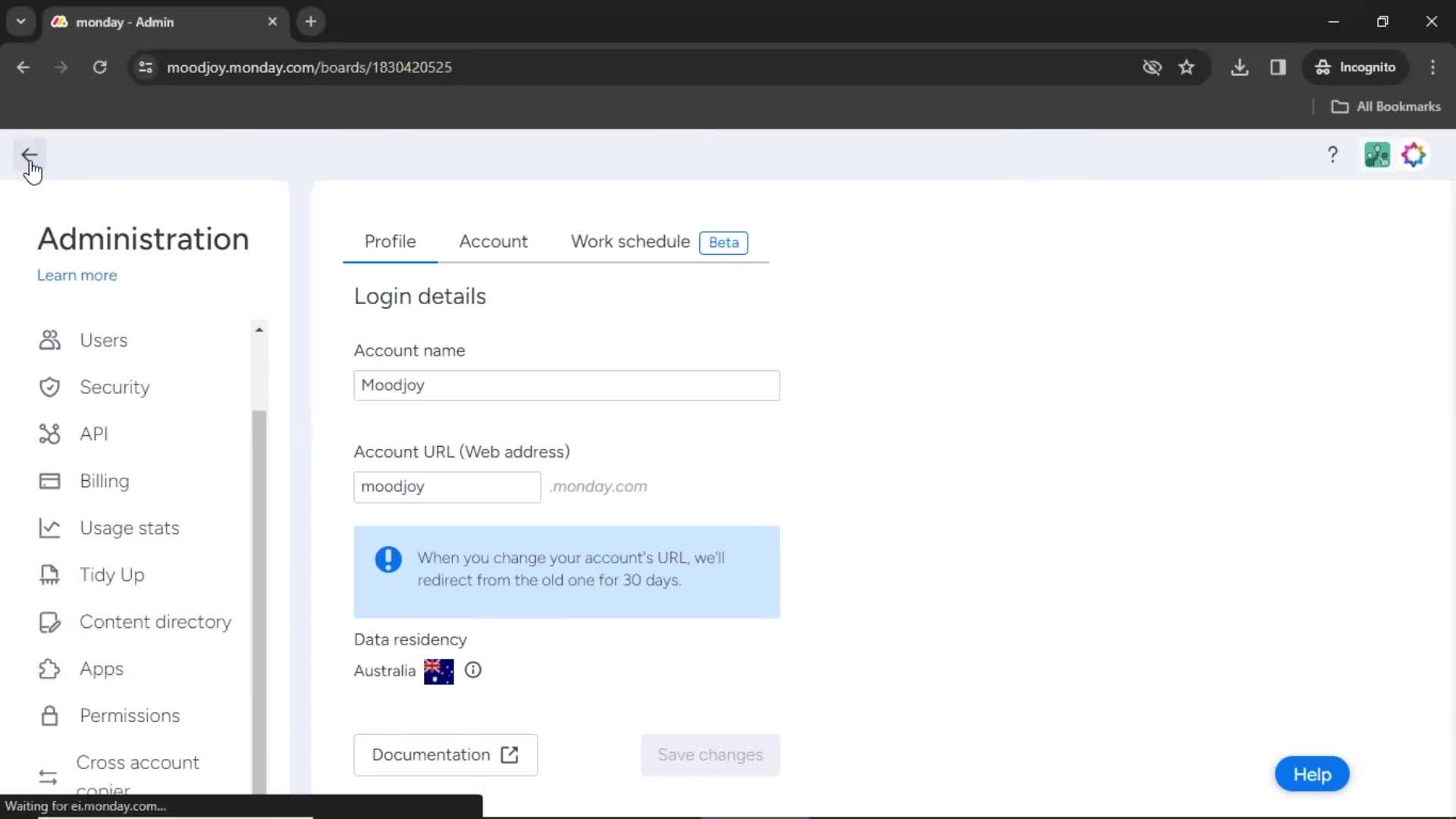Open the tab search dropdown arrow
Viewport: 1456px width, 819px height.
pos(20,22)
